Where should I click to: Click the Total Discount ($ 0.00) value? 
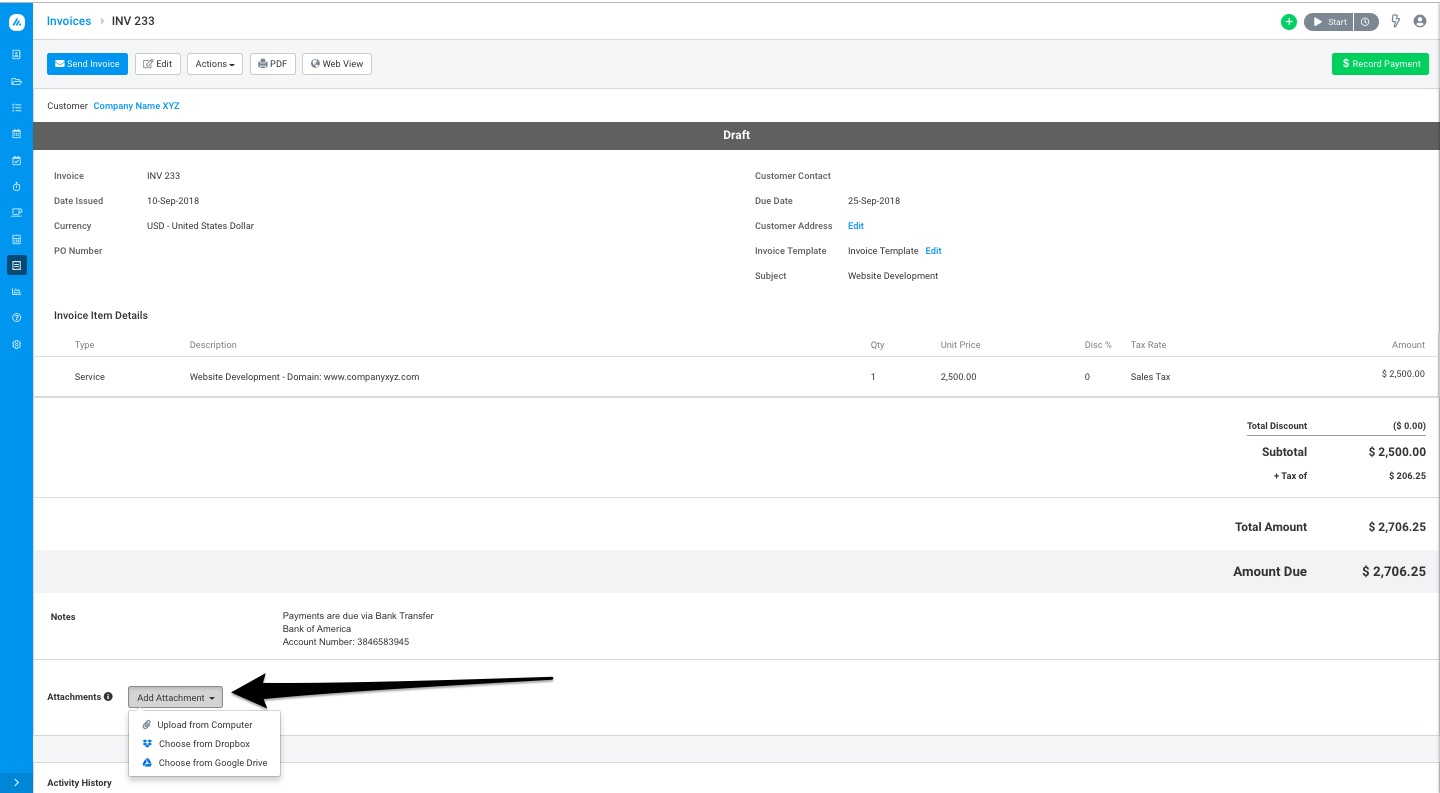click(x=1409, y=426)
